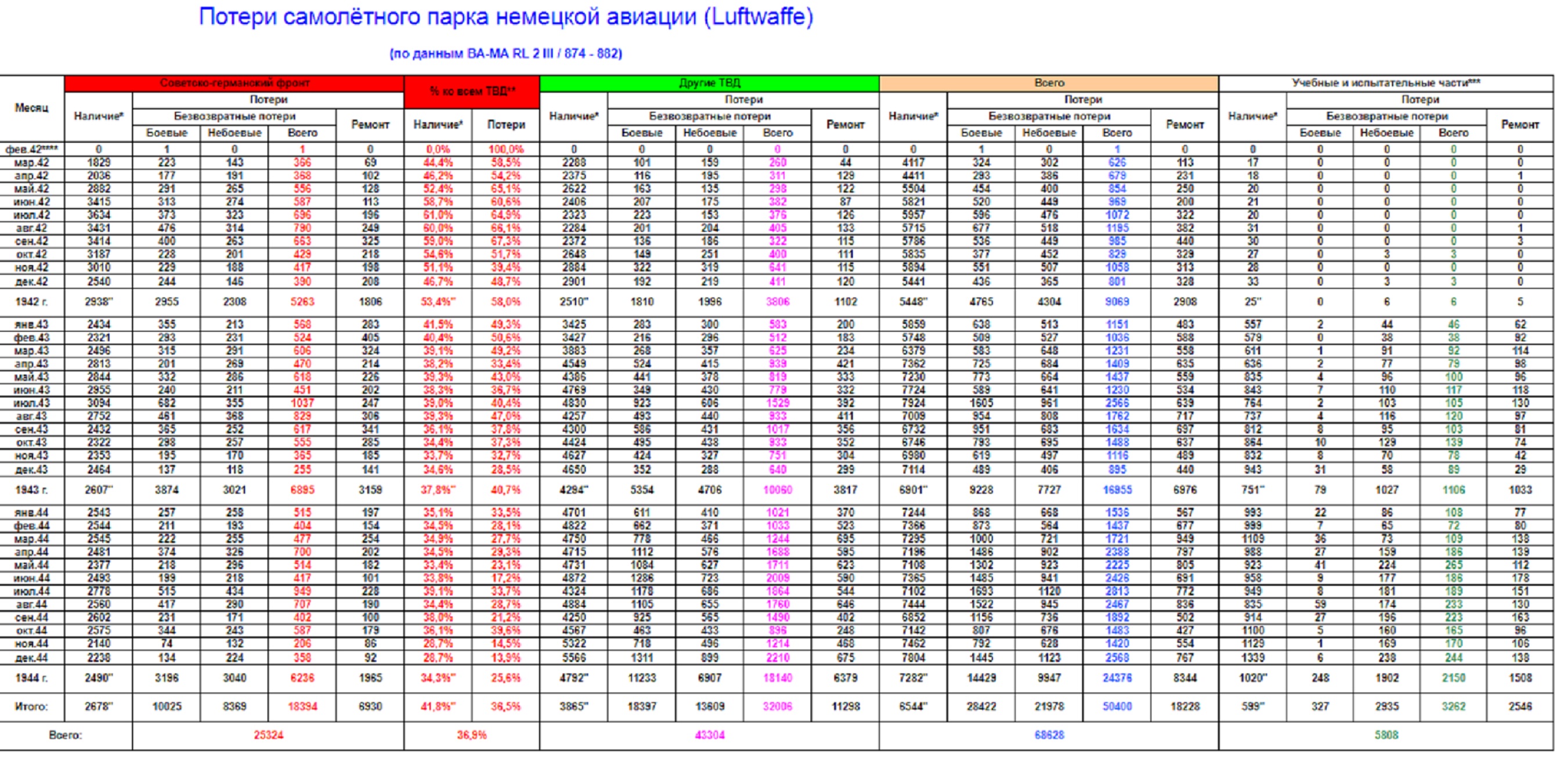Screen dimensions: 1568x772
Task: Click the red '949' in the июл.44 row
Action: [x=302, y=591]
